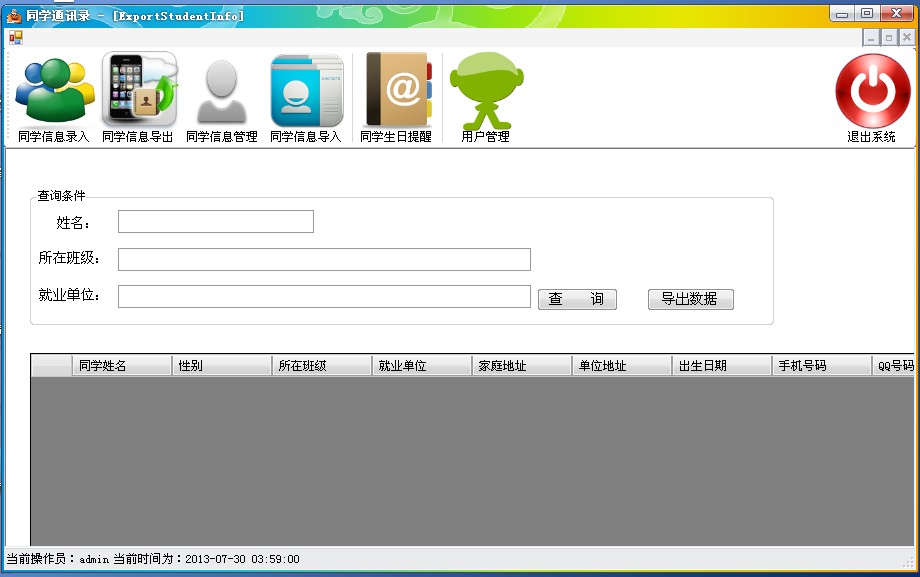The width and height of the screenshot is (920, 577).
Task: Close the inner ExportStudentInfo child window
Action: tap(907, 38)
